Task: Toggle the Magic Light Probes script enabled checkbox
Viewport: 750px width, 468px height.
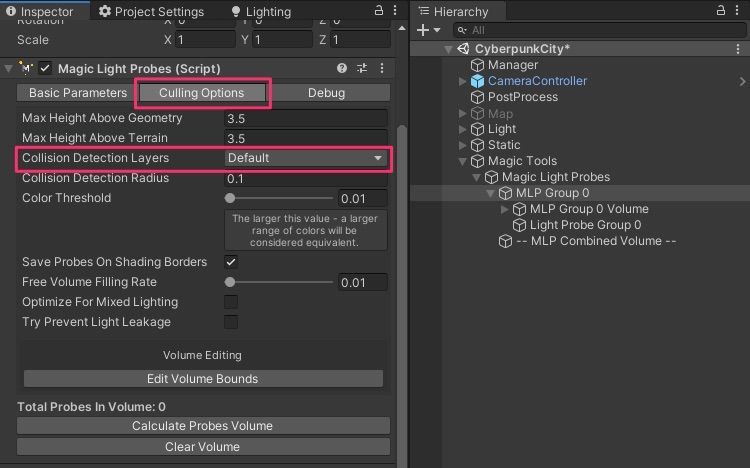Action: point(45,68)
